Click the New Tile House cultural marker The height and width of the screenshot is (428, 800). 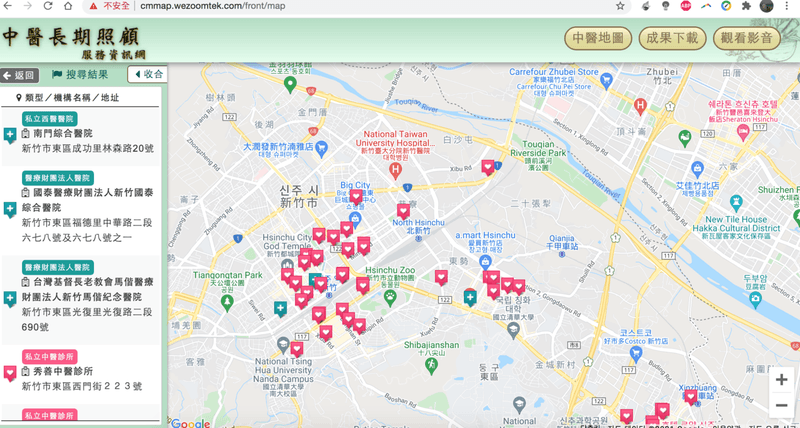coord(736,203)
